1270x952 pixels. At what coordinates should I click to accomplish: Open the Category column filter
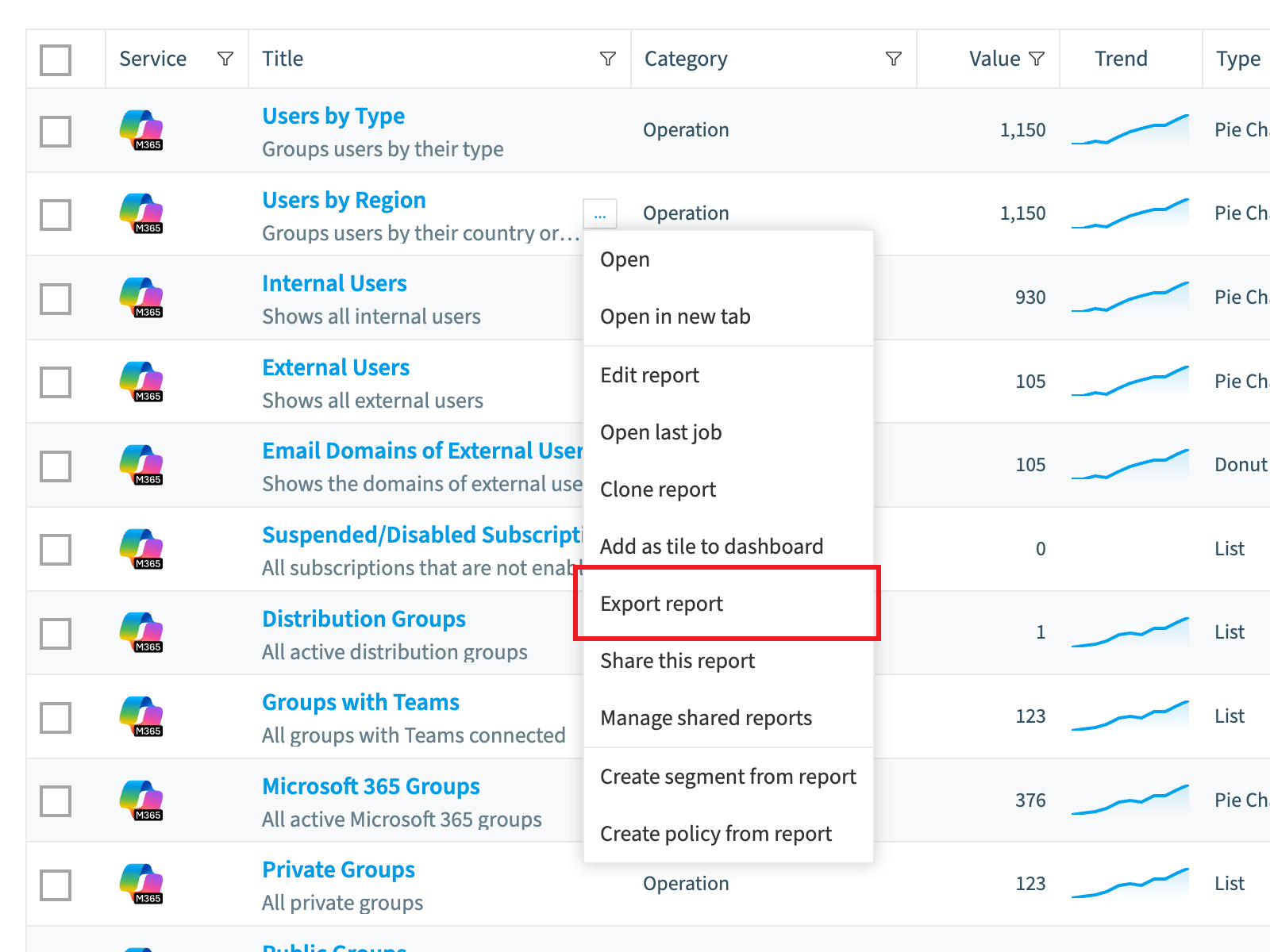pyautogui.click(x=894, y=59)
